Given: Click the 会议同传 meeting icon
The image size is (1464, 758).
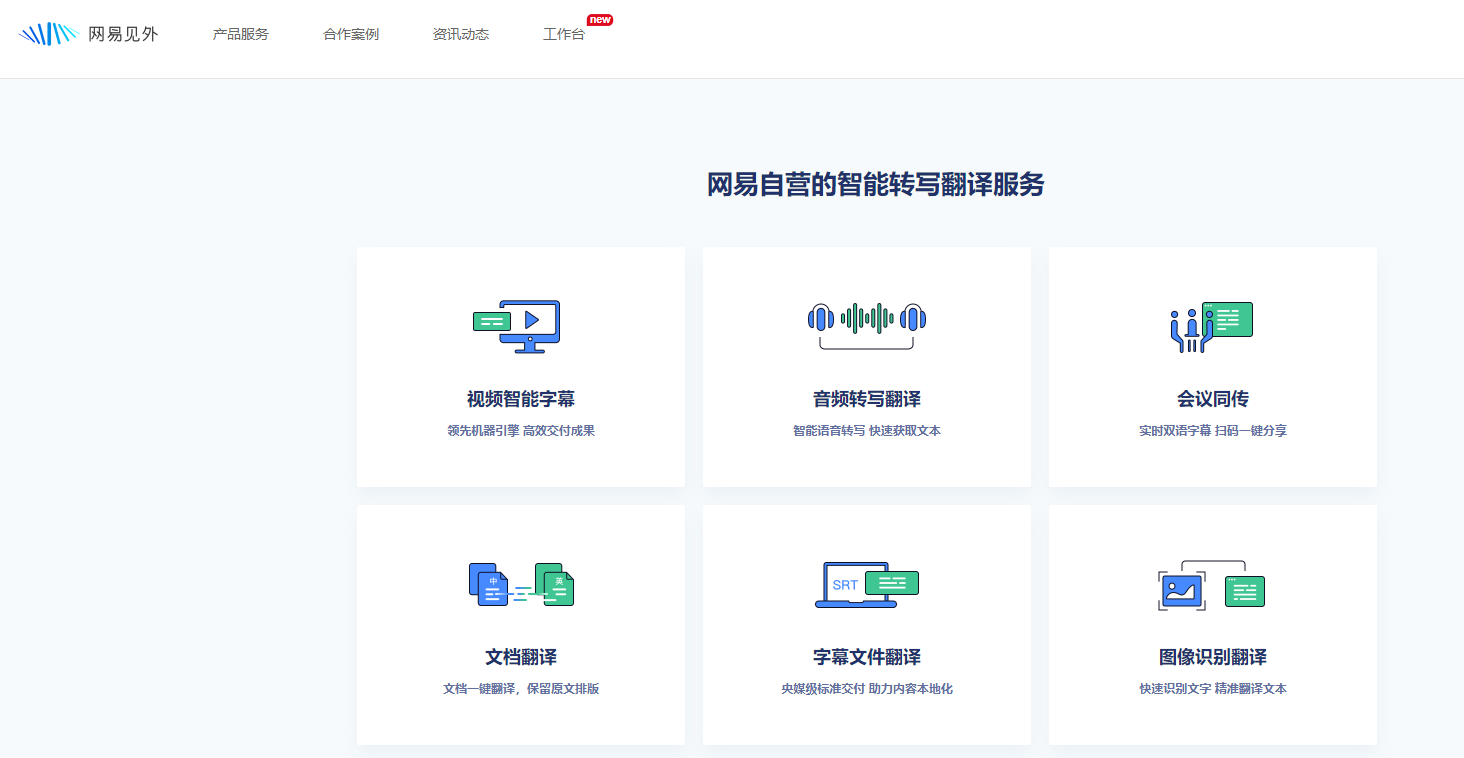Looking at the screenshot, I should (x=1212, y=327).
